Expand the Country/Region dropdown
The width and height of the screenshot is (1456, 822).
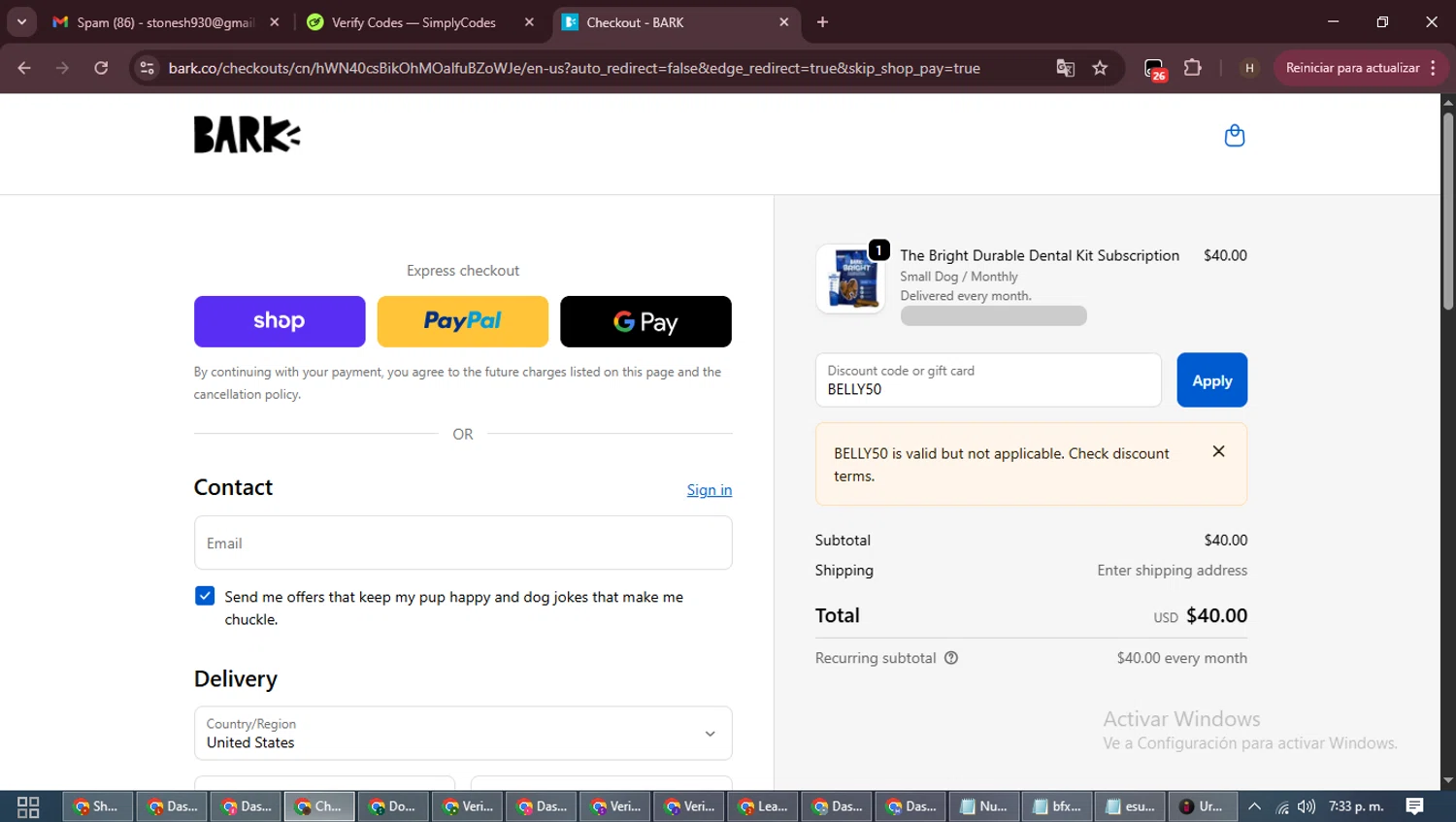pos(463,733)
